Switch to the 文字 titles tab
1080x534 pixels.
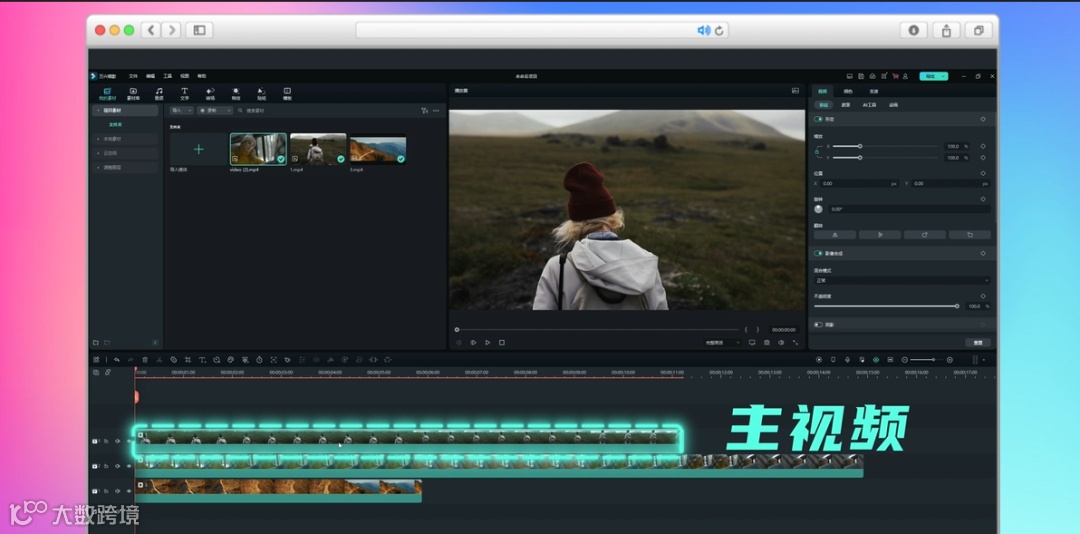click(x=185, y=94)
